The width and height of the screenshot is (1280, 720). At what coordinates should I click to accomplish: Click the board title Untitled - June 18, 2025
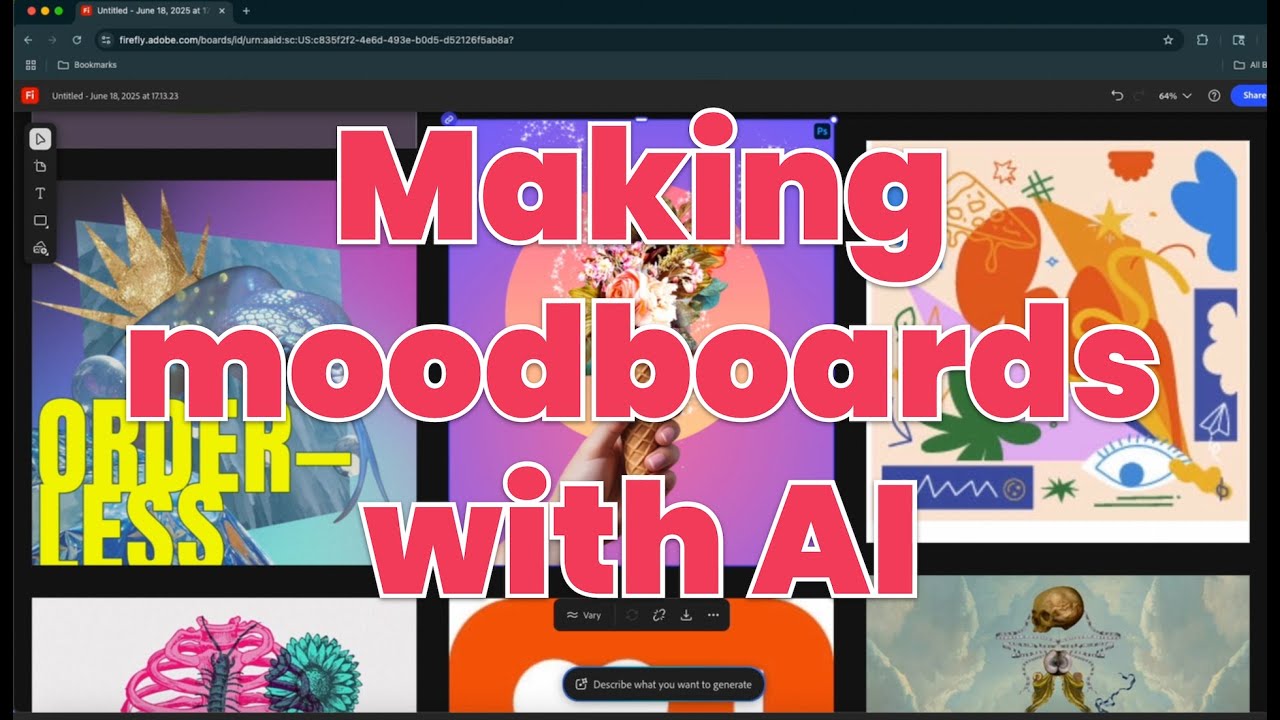pyautogui.click(x=115, y=96)
